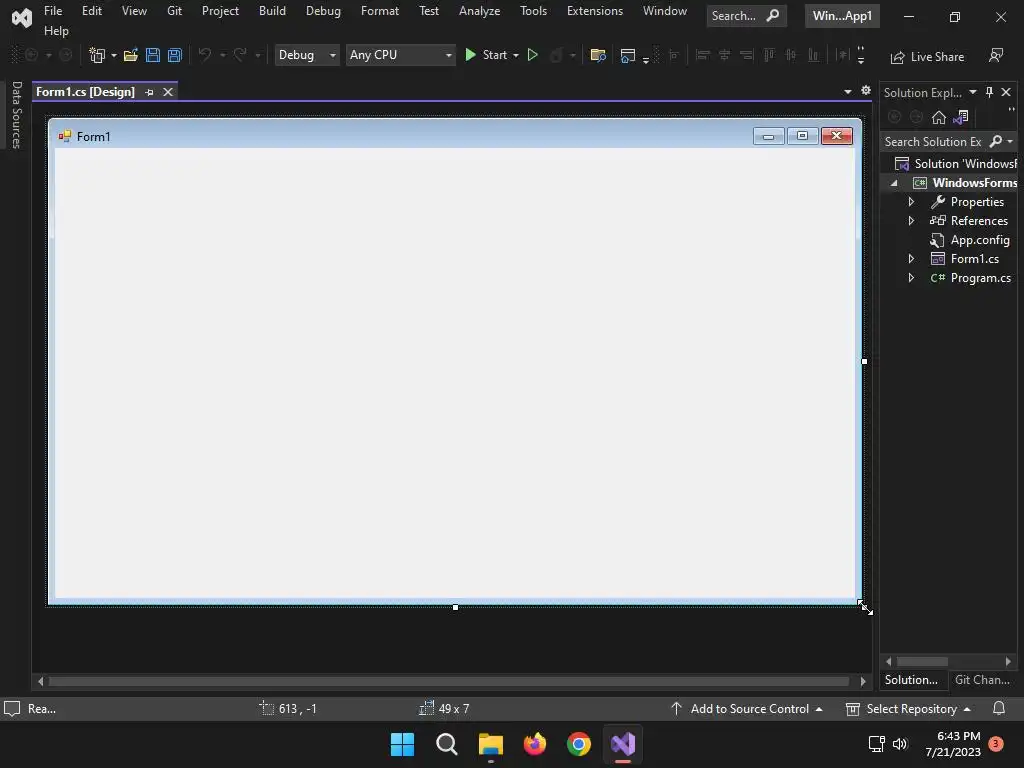This screenshot has width=1024, height=768.
Task: Click the Search Solution Explorer input field
Action: click(x=933, y=142)
